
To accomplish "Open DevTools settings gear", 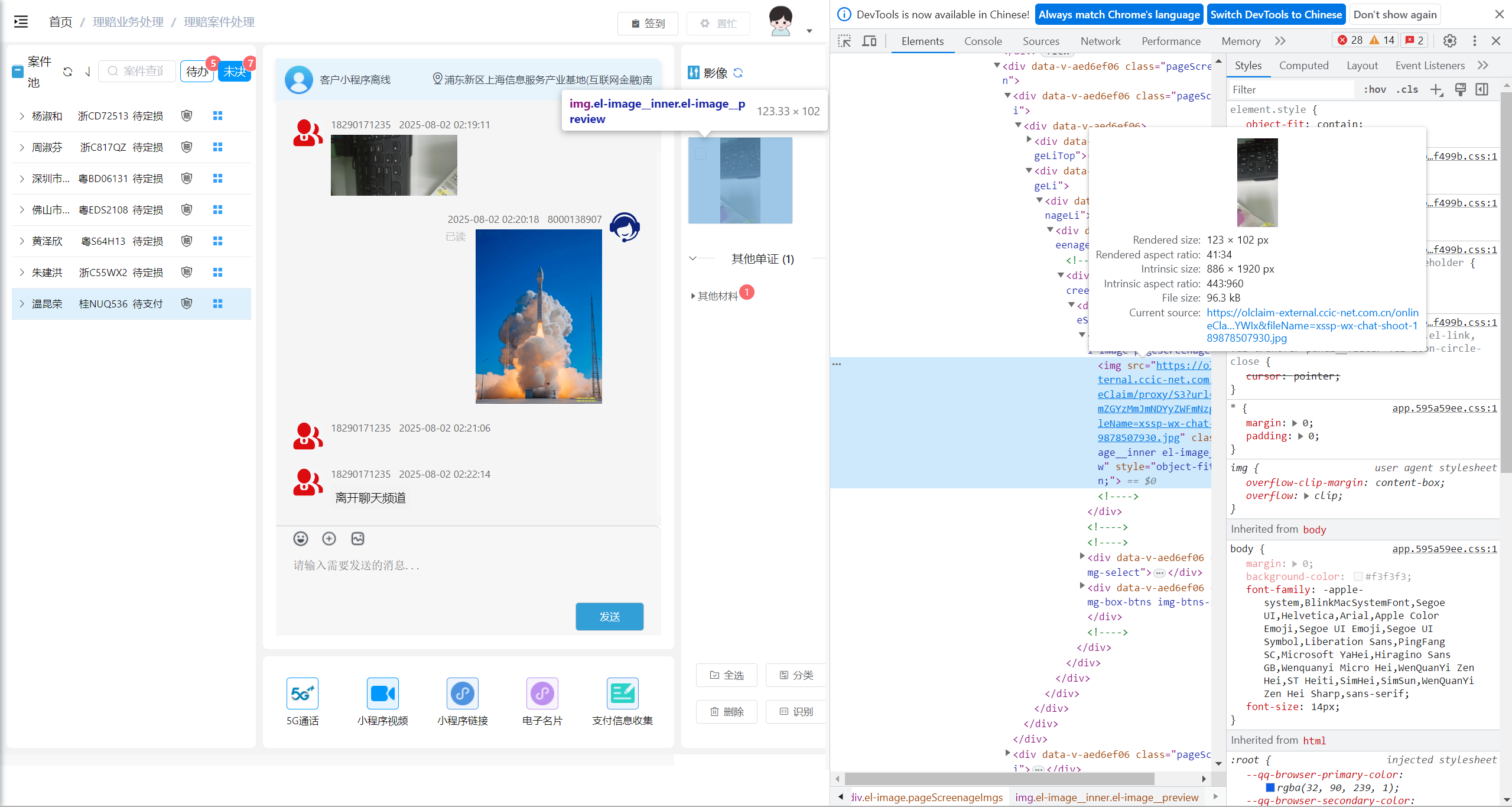I will tap(1449, 41).
